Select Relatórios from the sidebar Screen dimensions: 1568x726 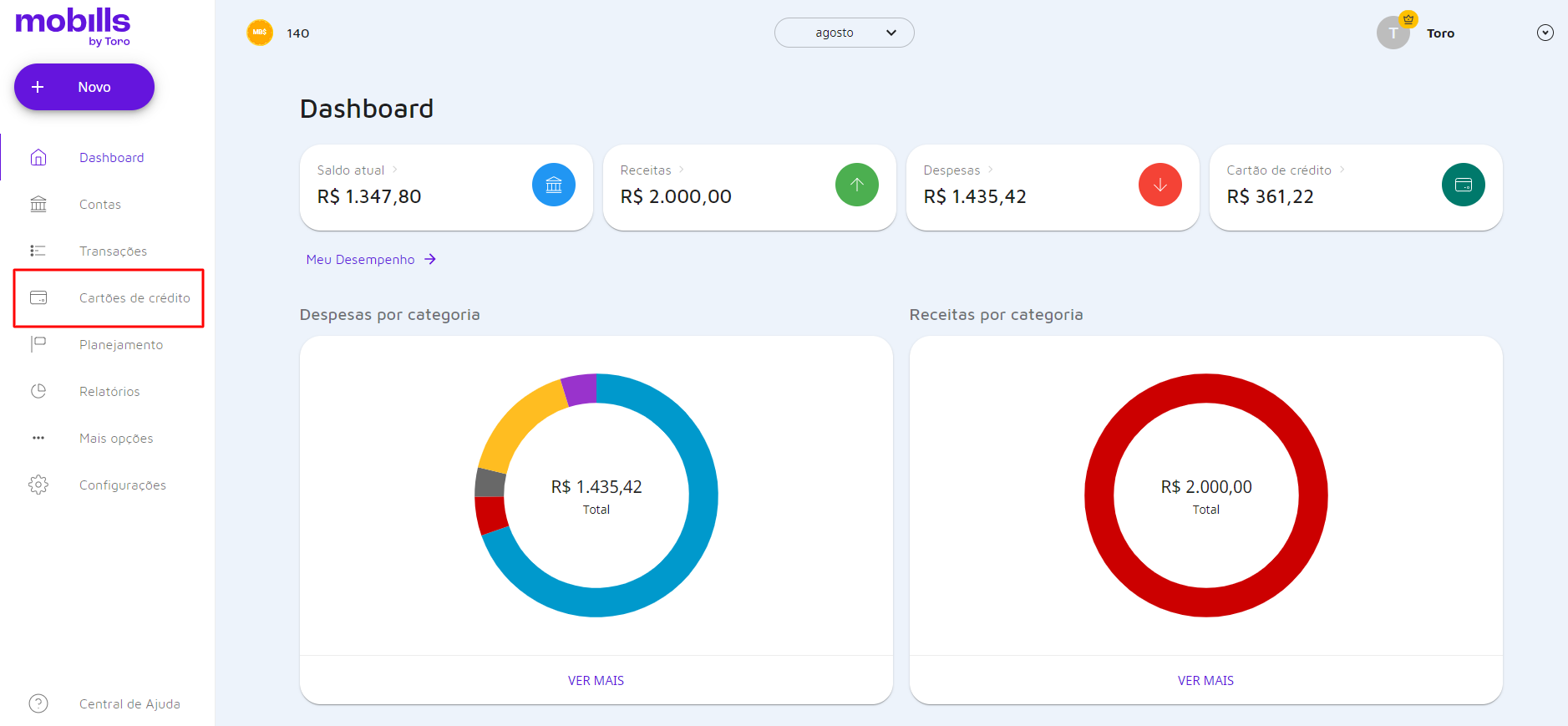tap(109, 392)
